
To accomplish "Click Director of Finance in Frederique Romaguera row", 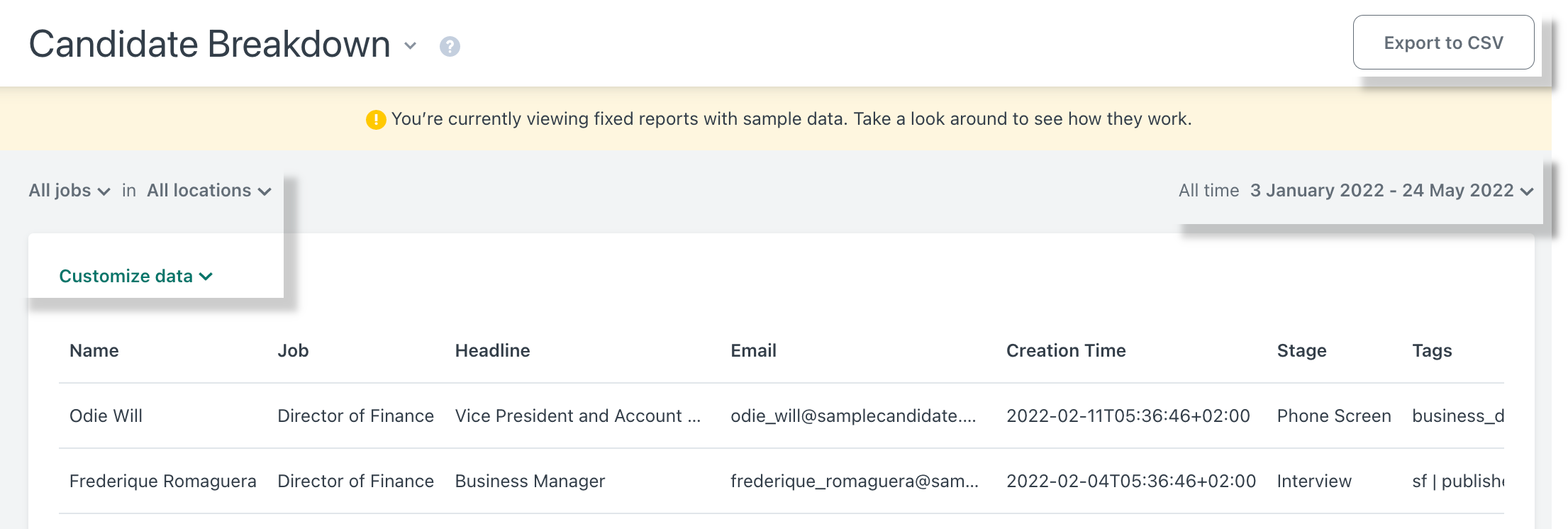I will tap(355, 481).
